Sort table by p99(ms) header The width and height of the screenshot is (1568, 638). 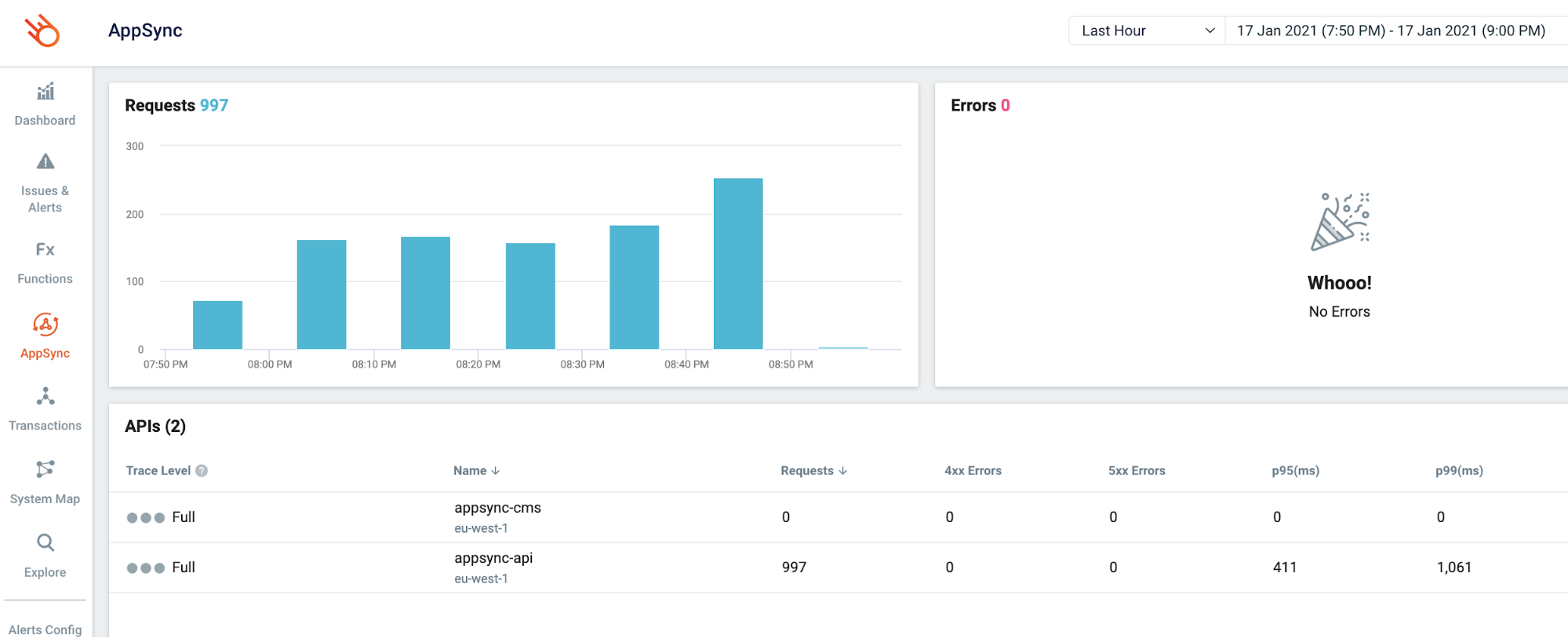tap(1459, 470)
